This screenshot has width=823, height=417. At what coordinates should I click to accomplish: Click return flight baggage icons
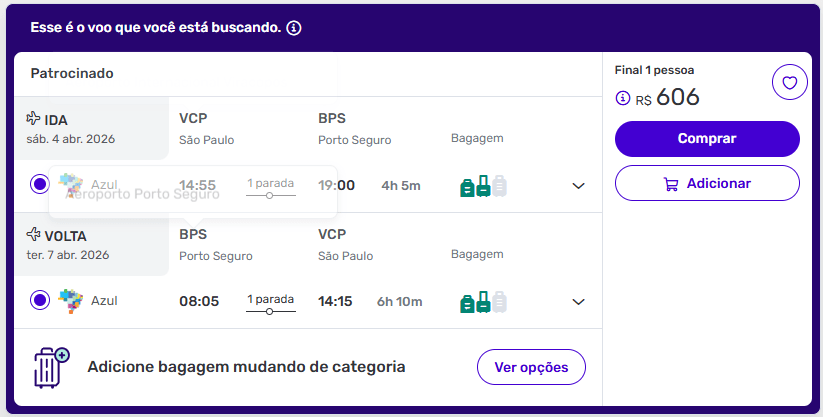click(x=483, y=302)
